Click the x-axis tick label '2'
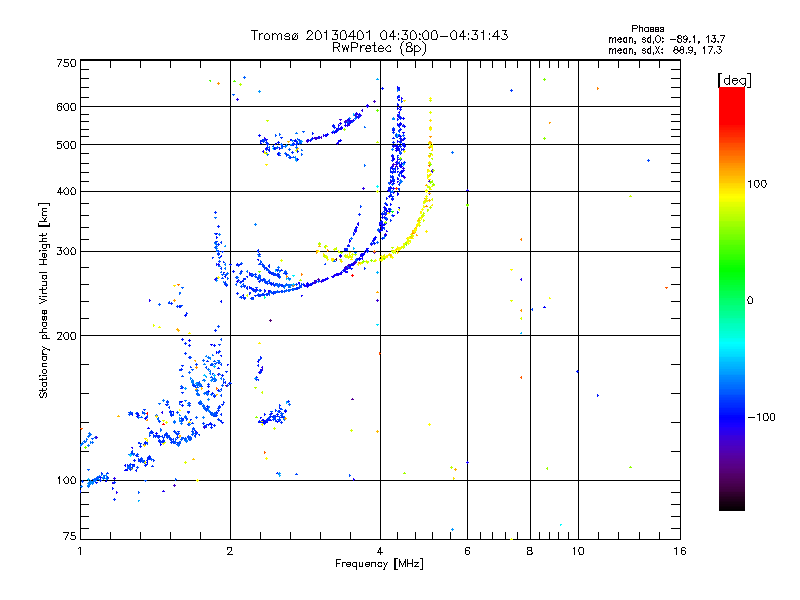 tap(230, 551)
